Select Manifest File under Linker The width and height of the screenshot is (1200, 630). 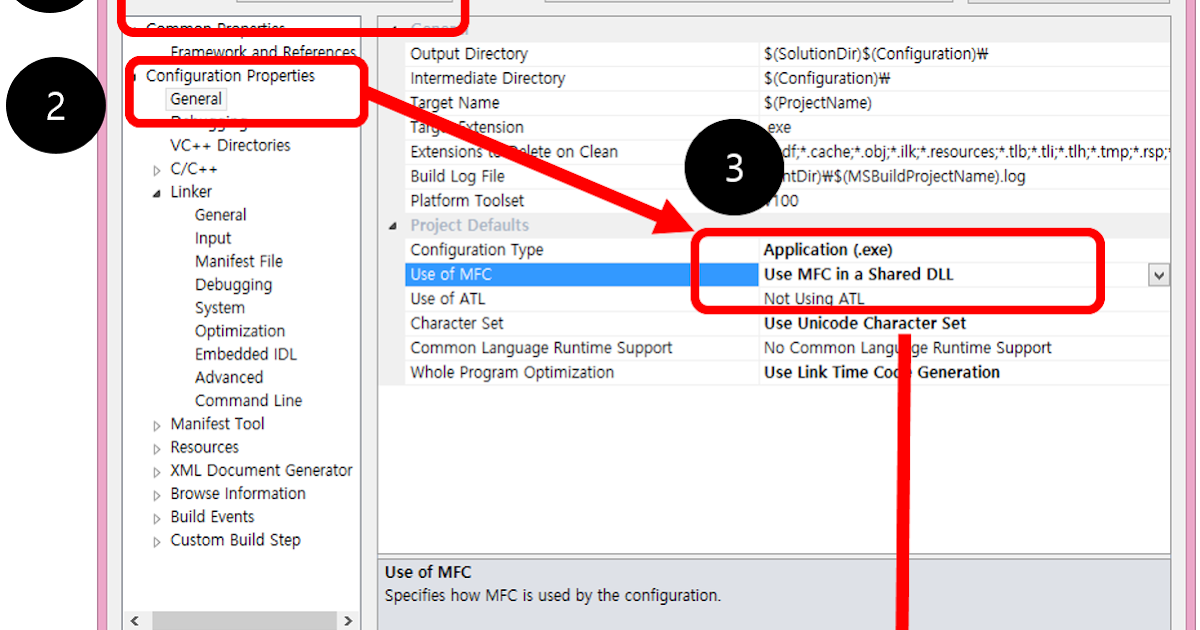(x=239, y=261)
